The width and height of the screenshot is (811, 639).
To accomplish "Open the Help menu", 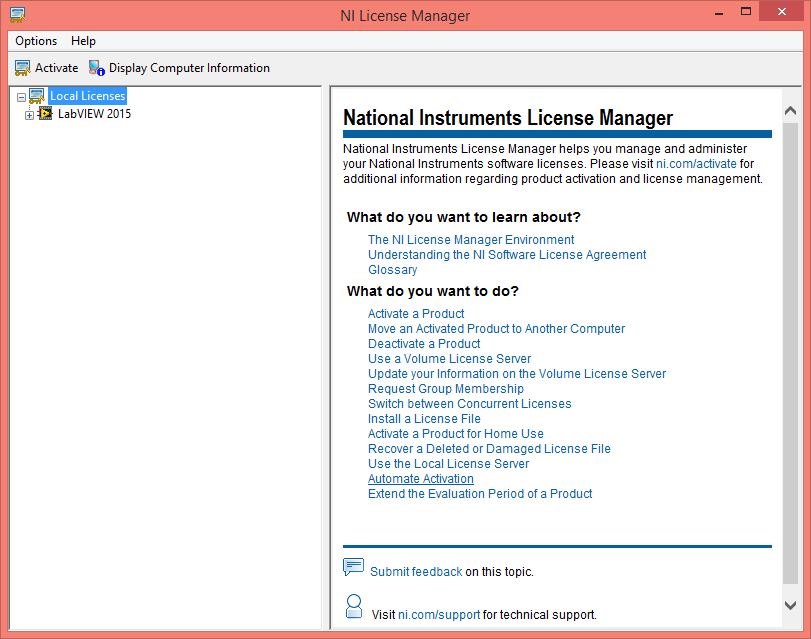I will click(x=83, y=41).
